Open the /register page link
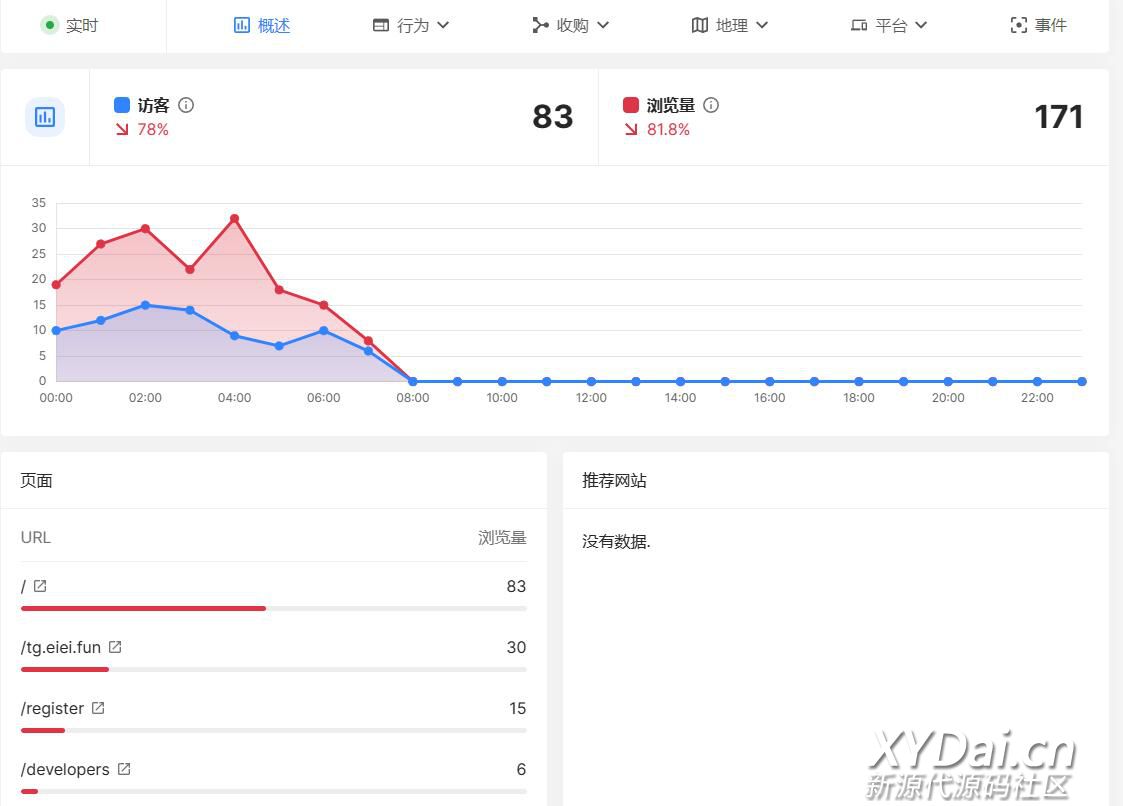 (53, 708)
